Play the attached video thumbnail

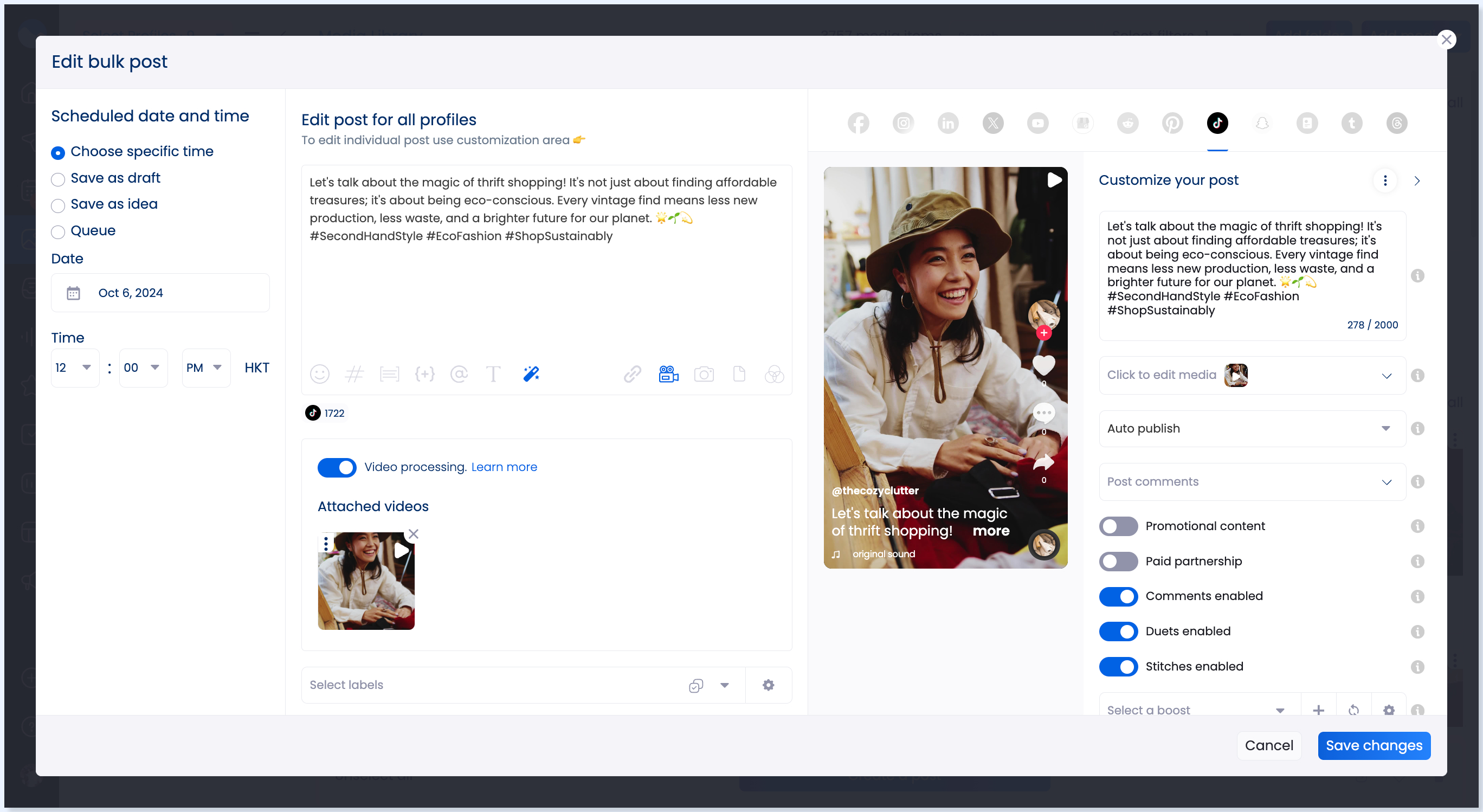401,551
